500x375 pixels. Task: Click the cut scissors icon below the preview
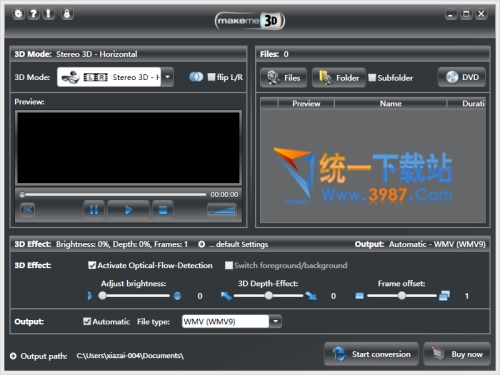click(27, 210)
